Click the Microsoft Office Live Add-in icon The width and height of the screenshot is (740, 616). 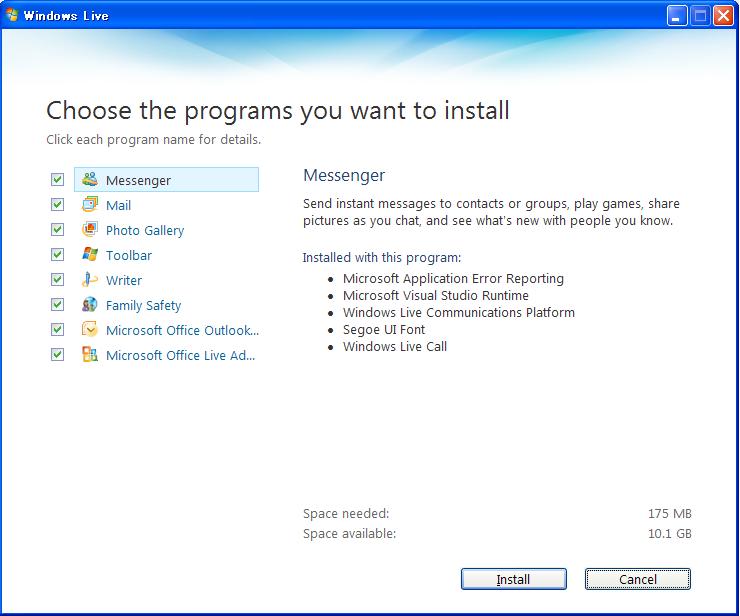pos(90,354)
